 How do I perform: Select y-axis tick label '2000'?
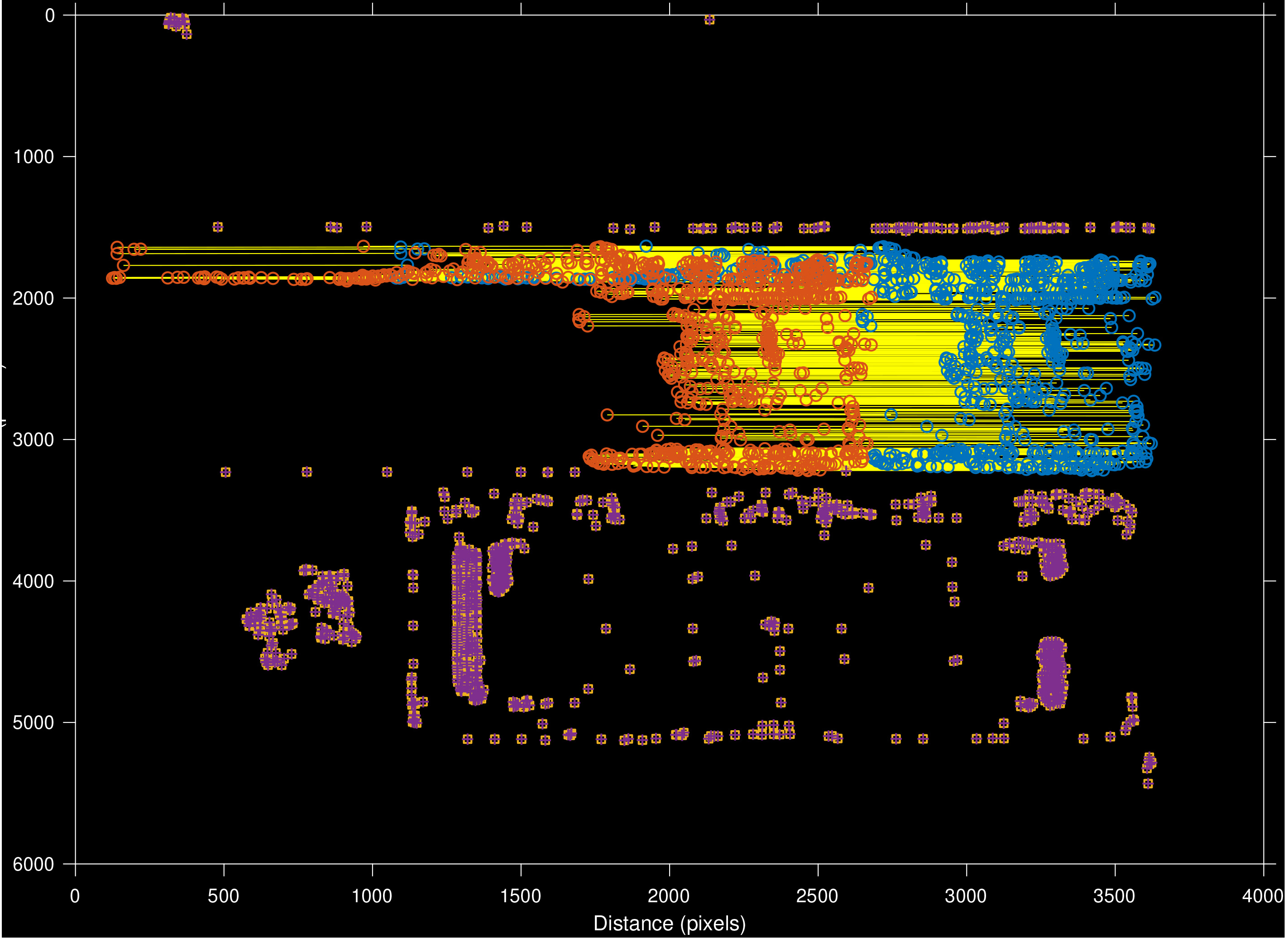tap(34, 298)
